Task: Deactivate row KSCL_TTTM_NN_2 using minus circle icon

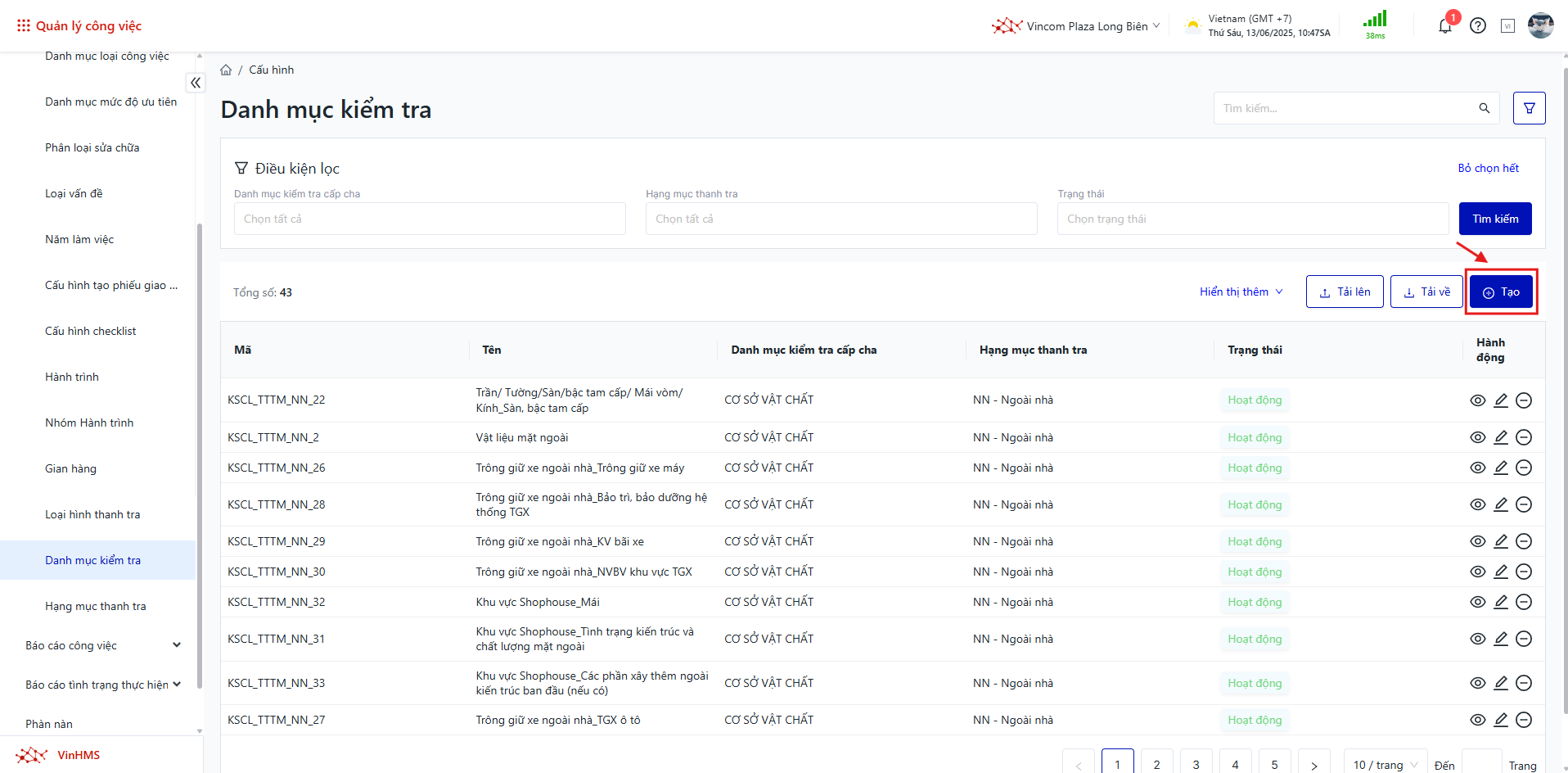Action: (x=1523, y=437)
